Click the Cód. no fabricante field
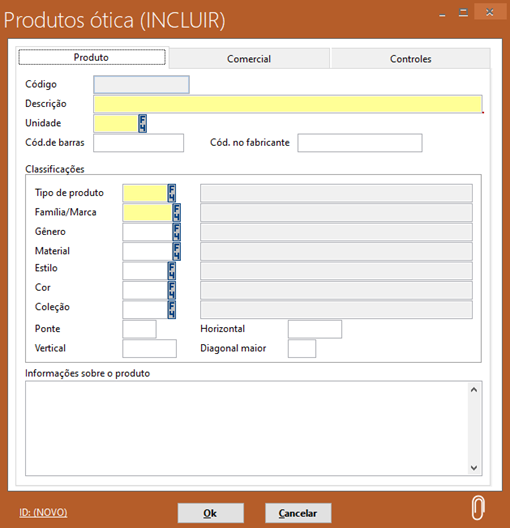 [360, 143]
